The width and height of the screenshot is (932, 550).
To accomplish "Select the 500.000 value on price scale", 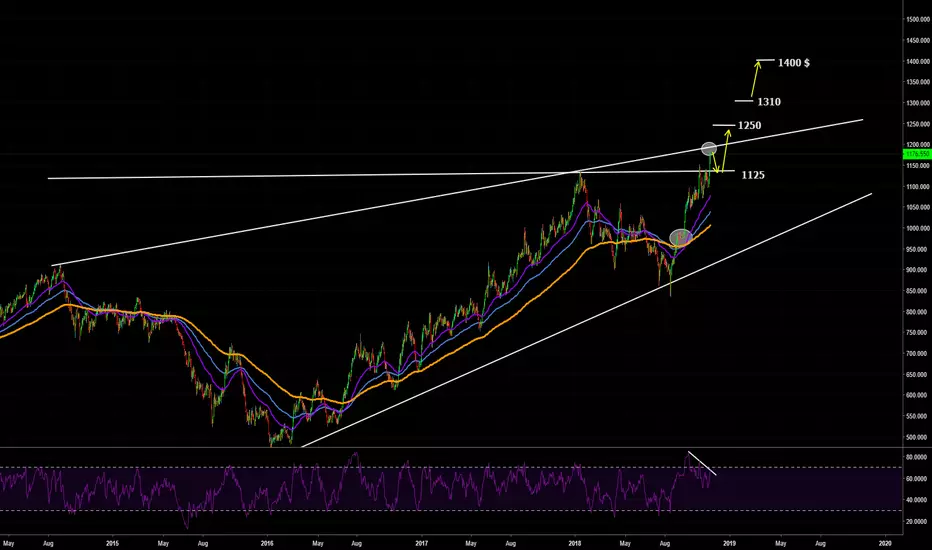I will (x=919, y=437).
